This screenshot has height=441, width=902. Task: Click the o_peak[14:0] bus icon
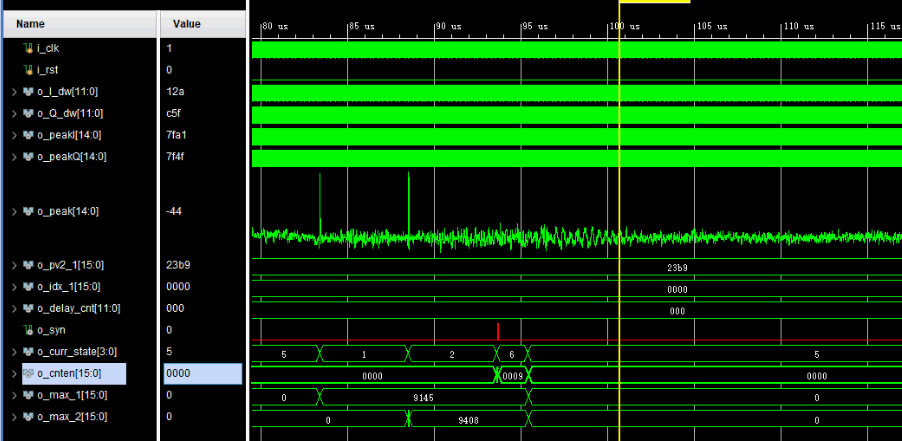(28, 211)
